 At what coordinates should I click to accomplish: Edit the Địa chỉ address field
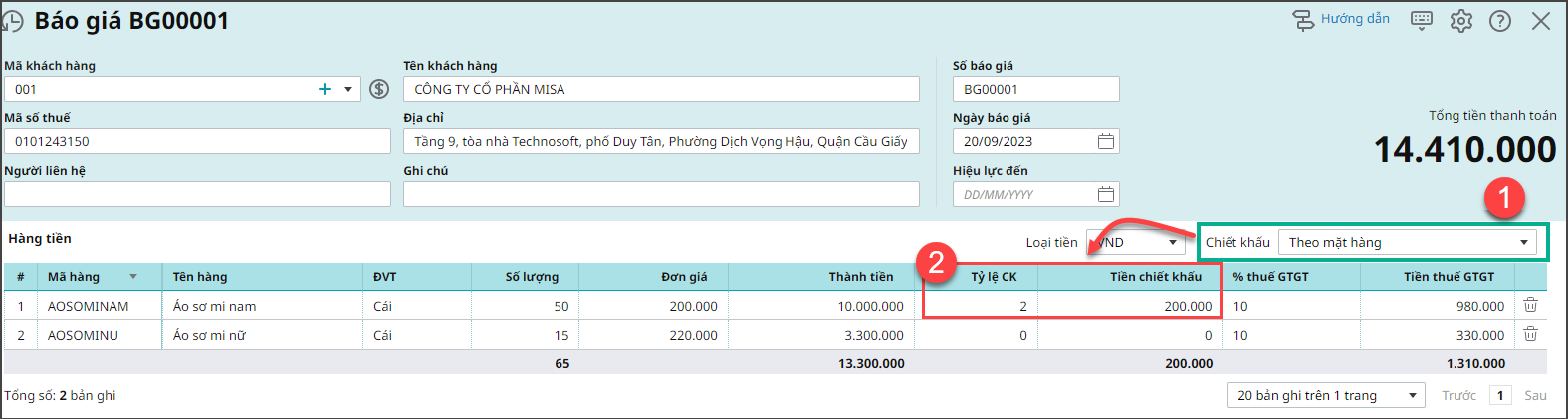(661, 141)
